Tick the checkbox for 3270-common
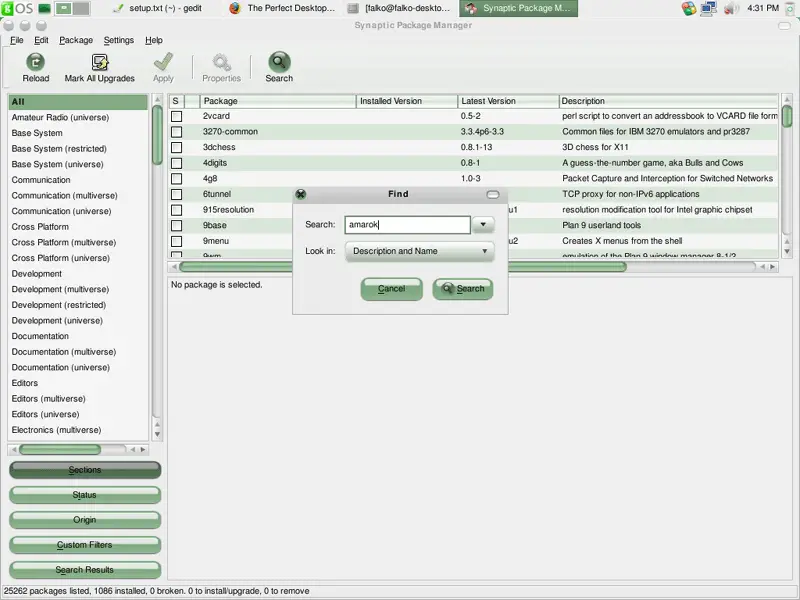 177,132
